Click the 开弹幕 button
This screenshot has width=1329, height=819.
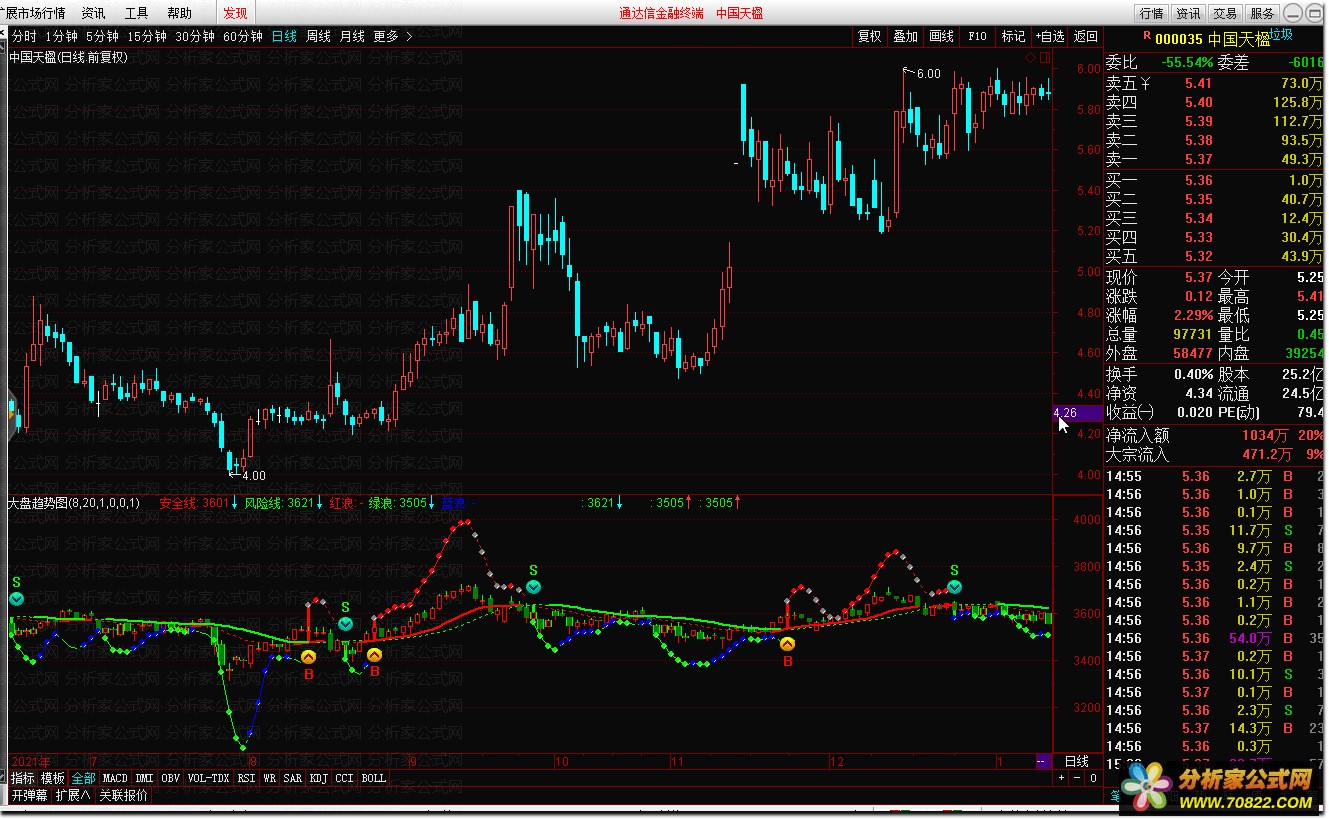click(29, 796)
